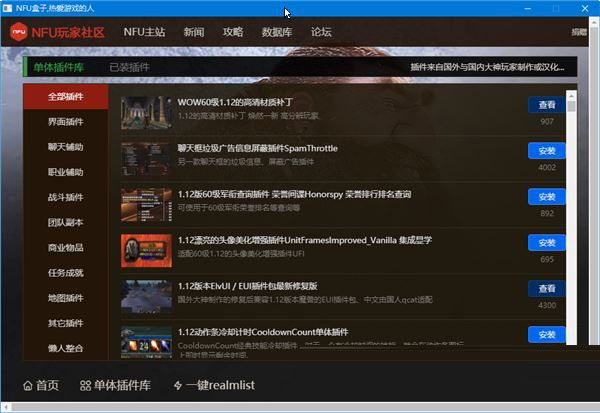This screenshot has width=600, height=413.
Task: Select the 界面插件 category
Action: 66,122
